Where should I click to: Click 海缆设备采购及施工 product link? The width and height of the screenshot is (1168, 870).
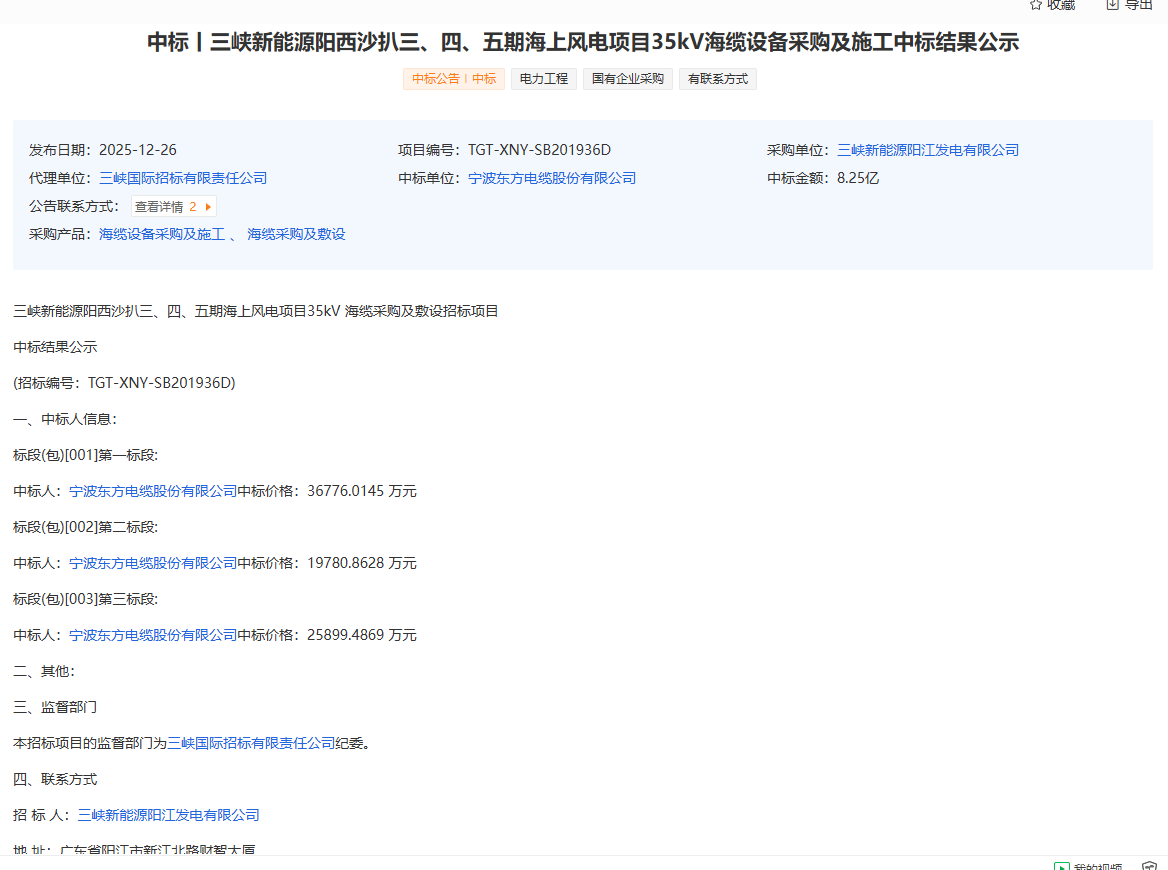162,234
